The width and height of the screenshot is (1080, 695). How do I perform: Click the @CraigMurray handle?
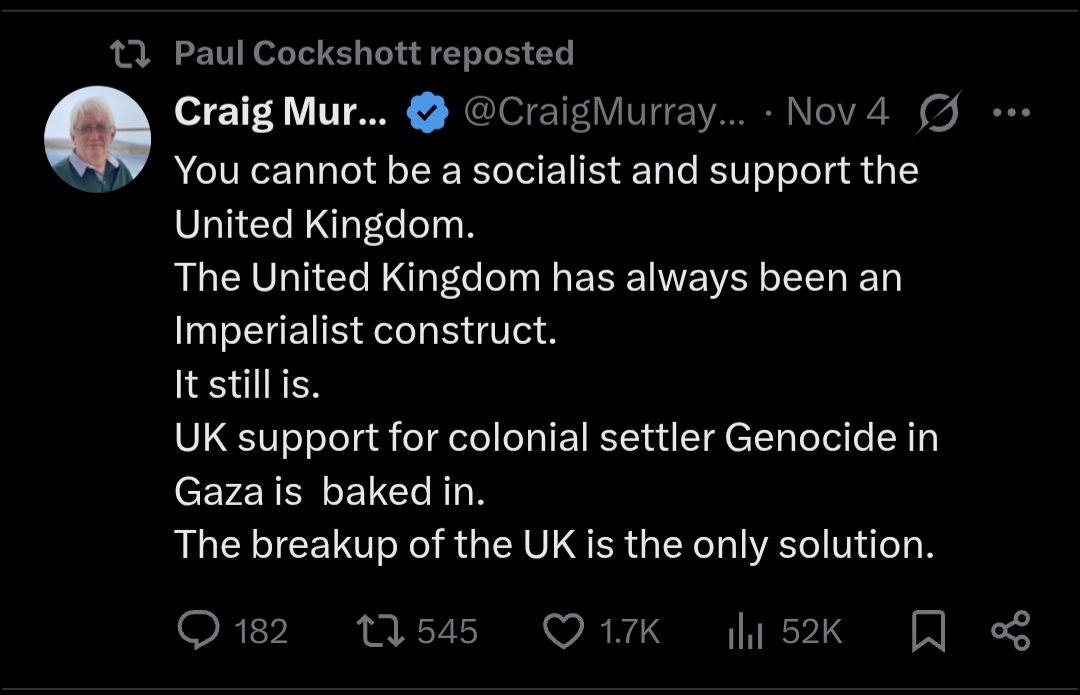(604, 113)
